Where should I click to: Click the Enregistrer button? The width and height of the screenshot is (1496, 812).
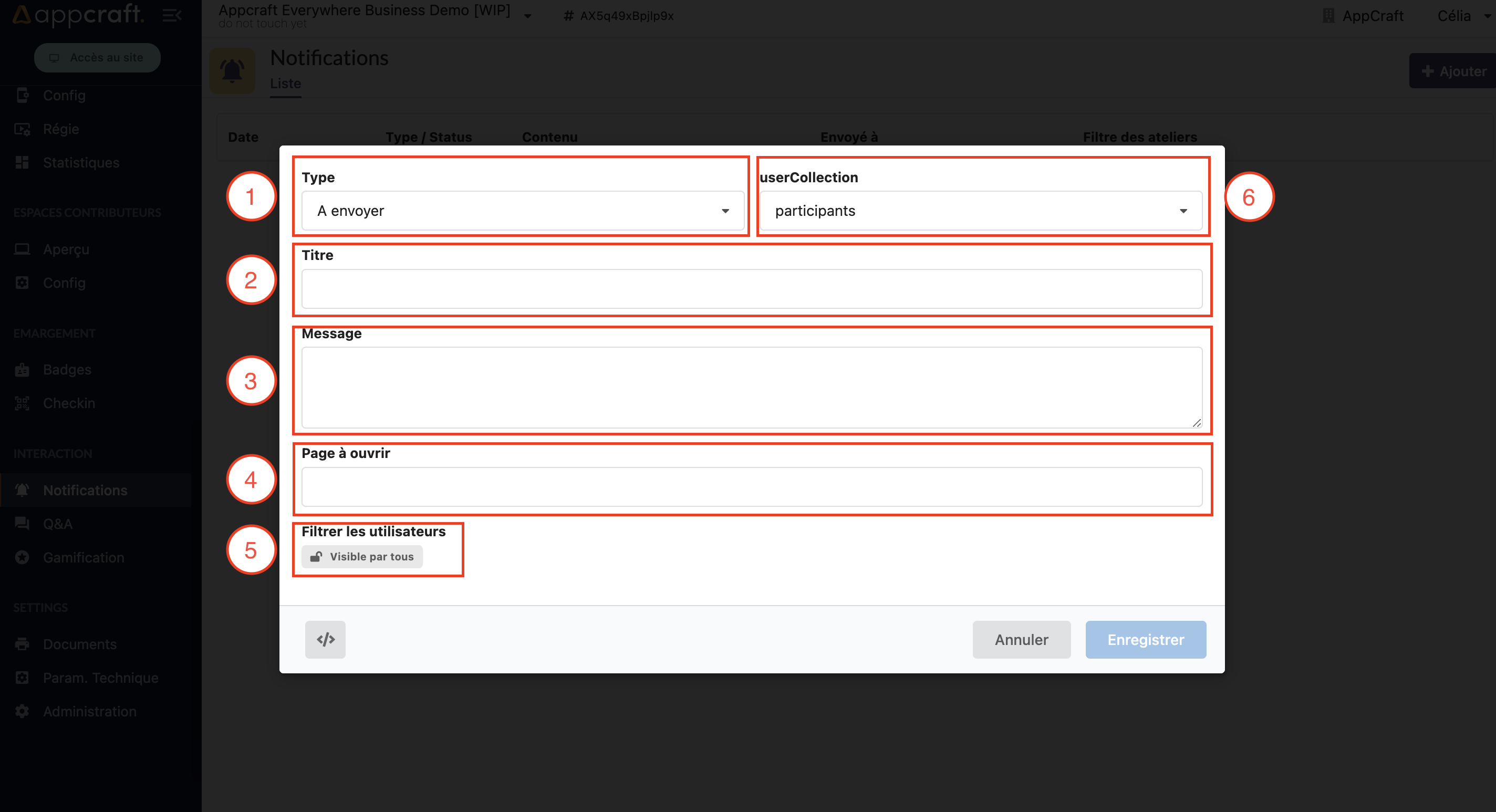point(1145,640)
